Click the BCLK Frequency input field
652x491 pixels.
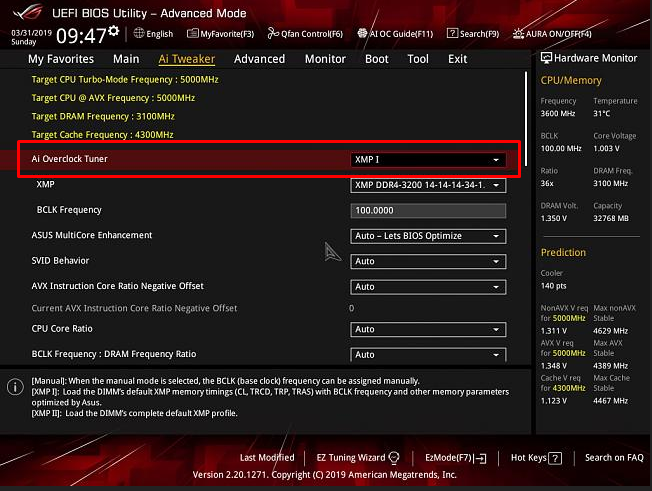tap(428, 210)
